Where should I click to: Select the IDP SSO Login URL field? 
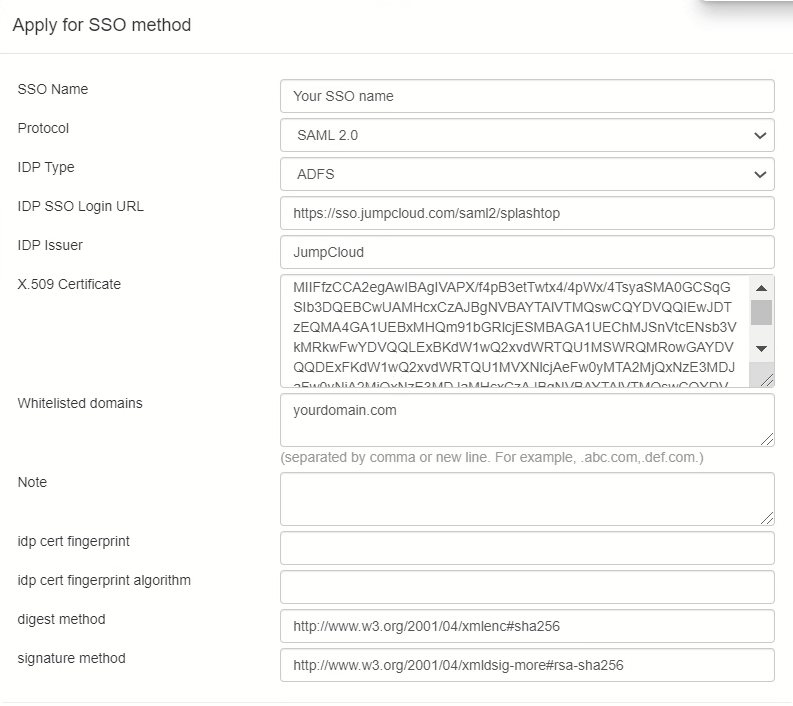527,213
